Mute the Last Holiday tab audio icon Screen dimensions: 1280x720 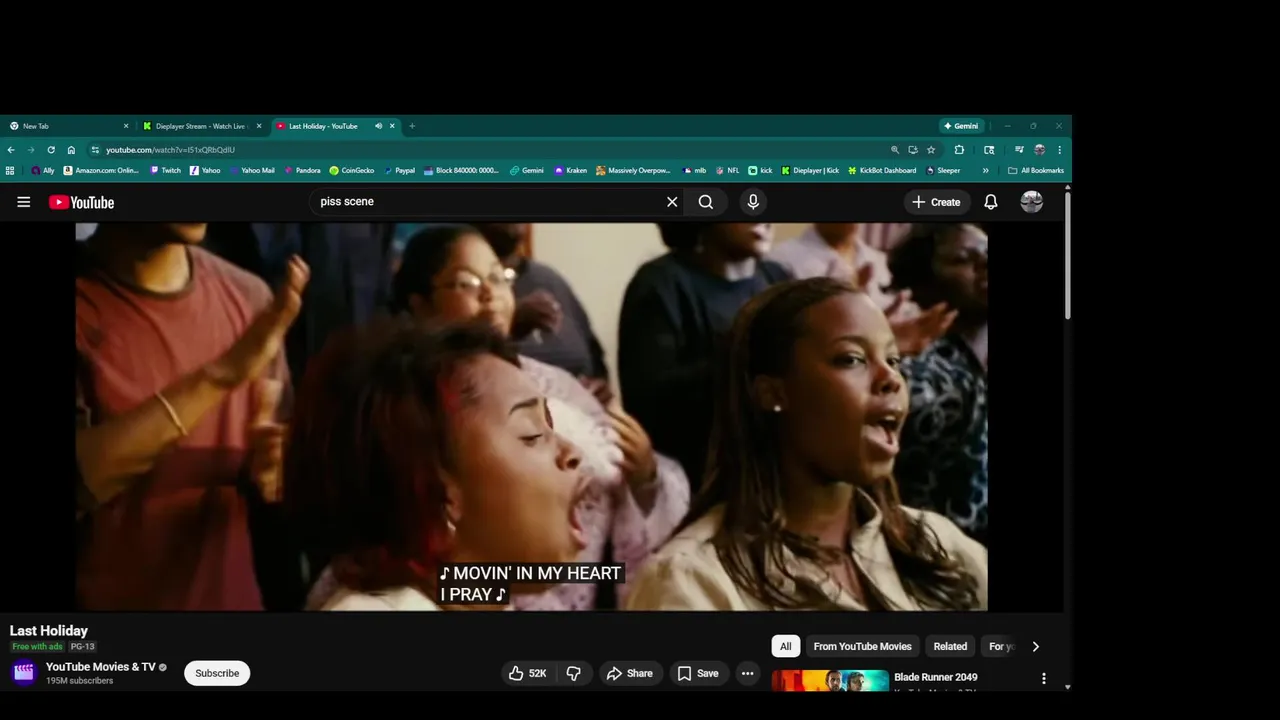(379, 126)
